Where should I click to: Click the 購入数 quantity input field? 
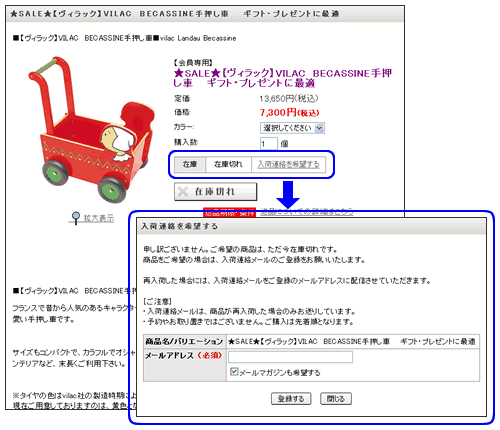pyautogui.click(x=269, y=144)
